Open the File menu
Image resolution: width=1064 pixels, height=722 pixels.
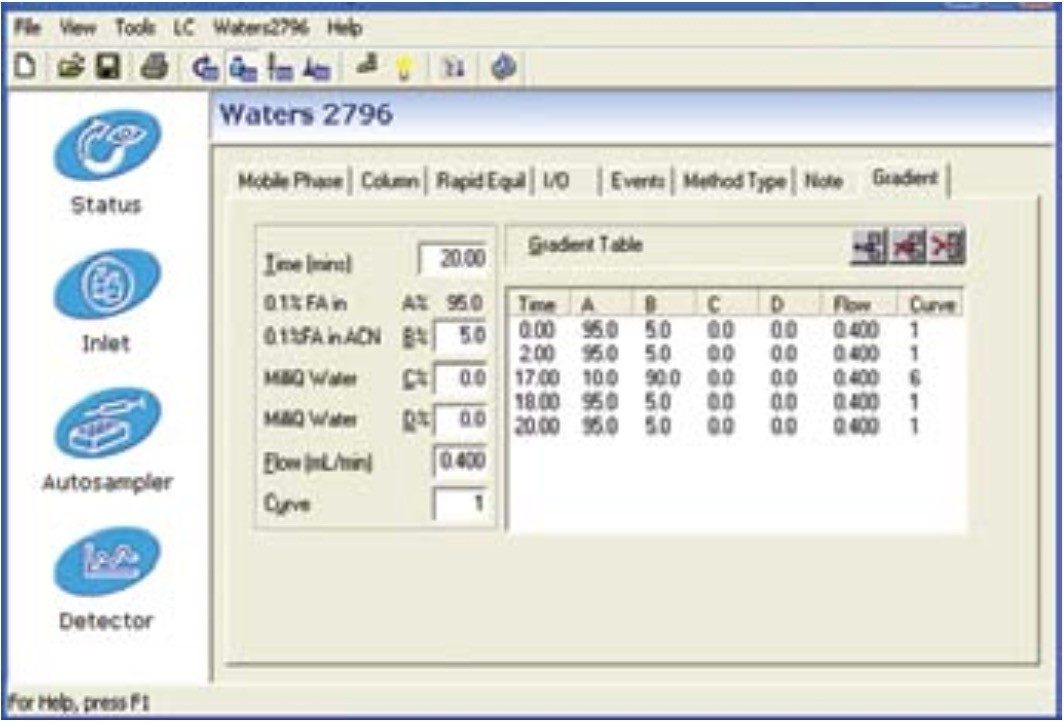[28, 28]
